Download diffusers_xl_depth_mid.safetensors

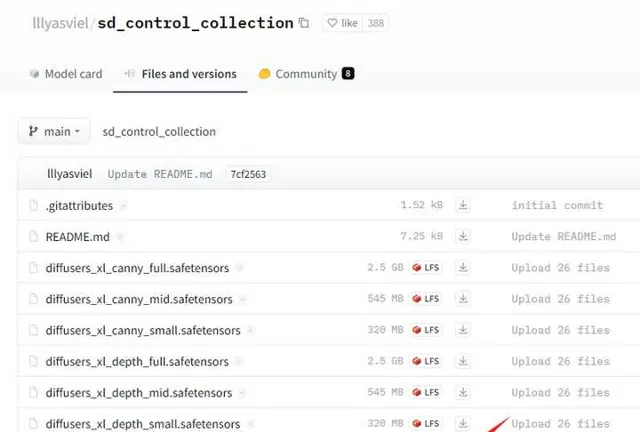coord(463,392)
